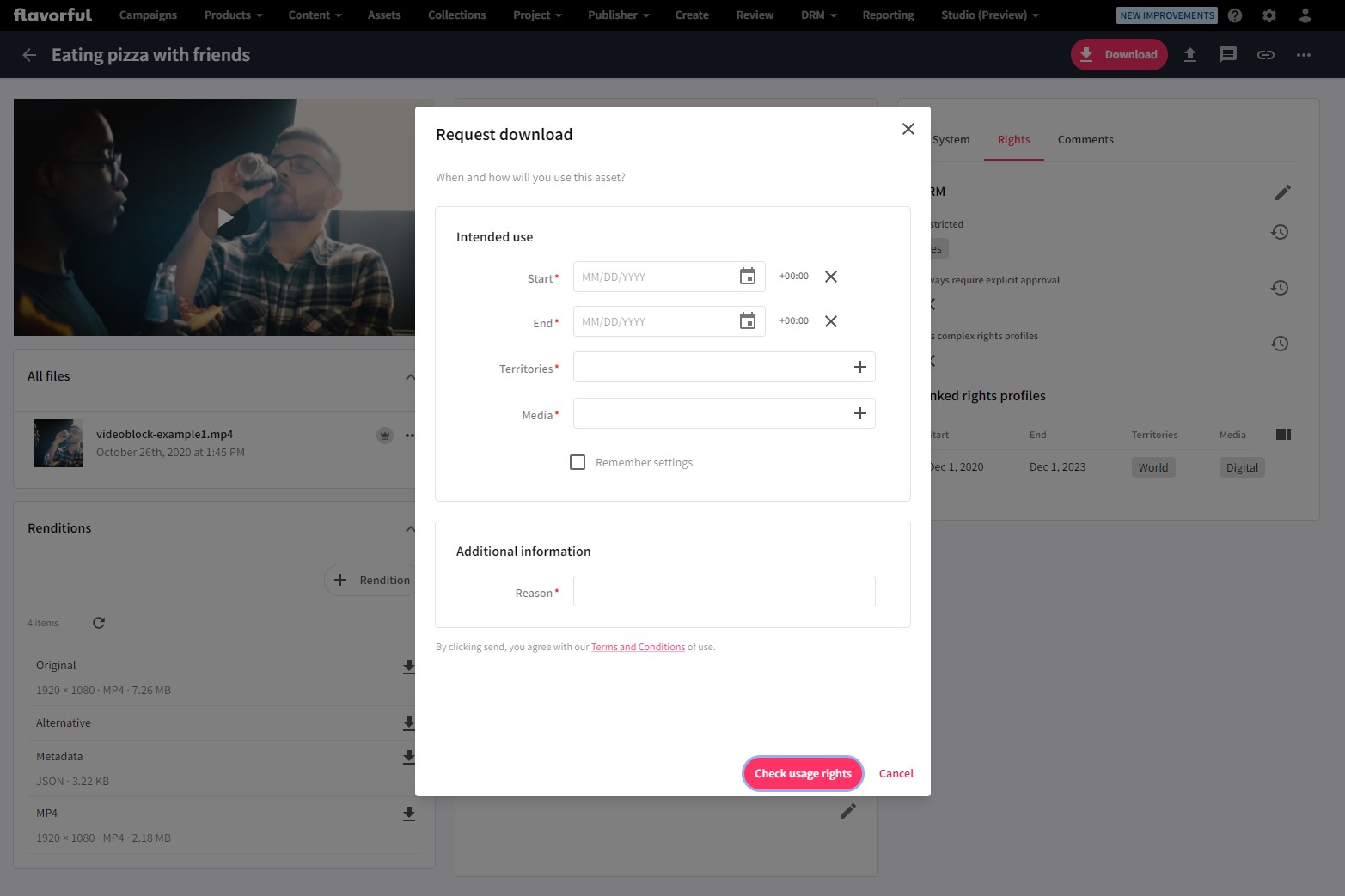Edit DRM rights with pencil icon
The width and height of the screenshot is (1345, 896).
[x=1282, y=192]
